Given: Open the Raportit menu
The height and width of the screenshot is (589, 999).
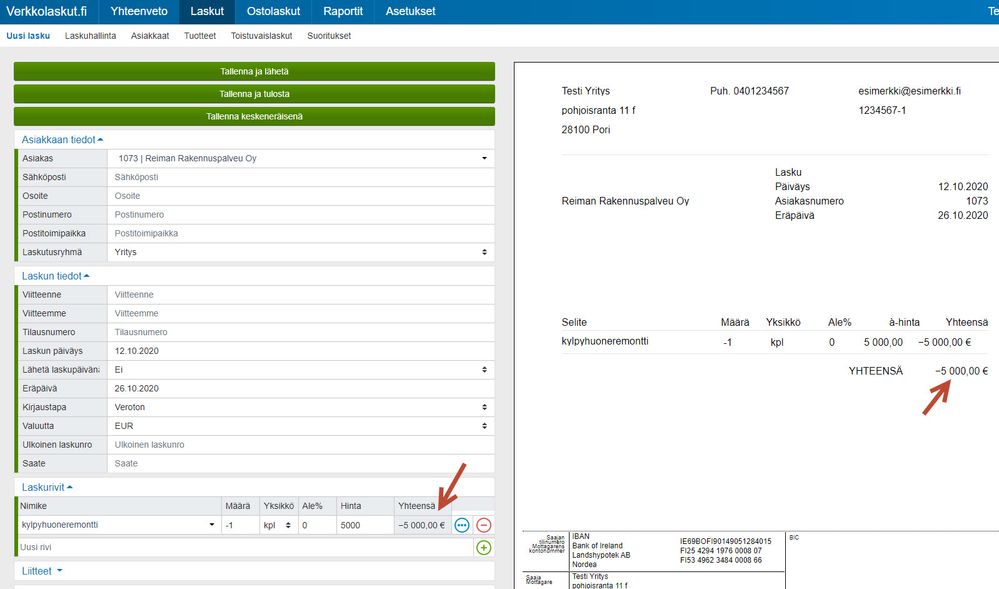Looking at the screenshot, I should coord(343,11).
